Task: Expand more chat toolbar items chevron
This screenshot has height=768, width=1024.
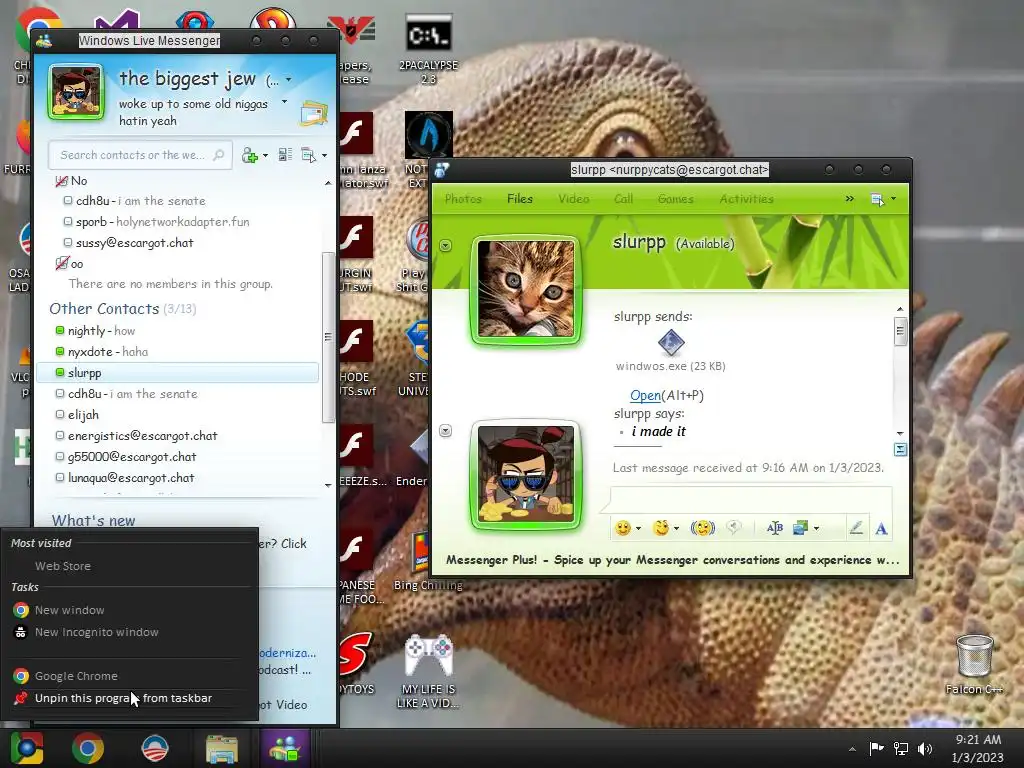Action: pyautogui.click(x=849, y=199)
